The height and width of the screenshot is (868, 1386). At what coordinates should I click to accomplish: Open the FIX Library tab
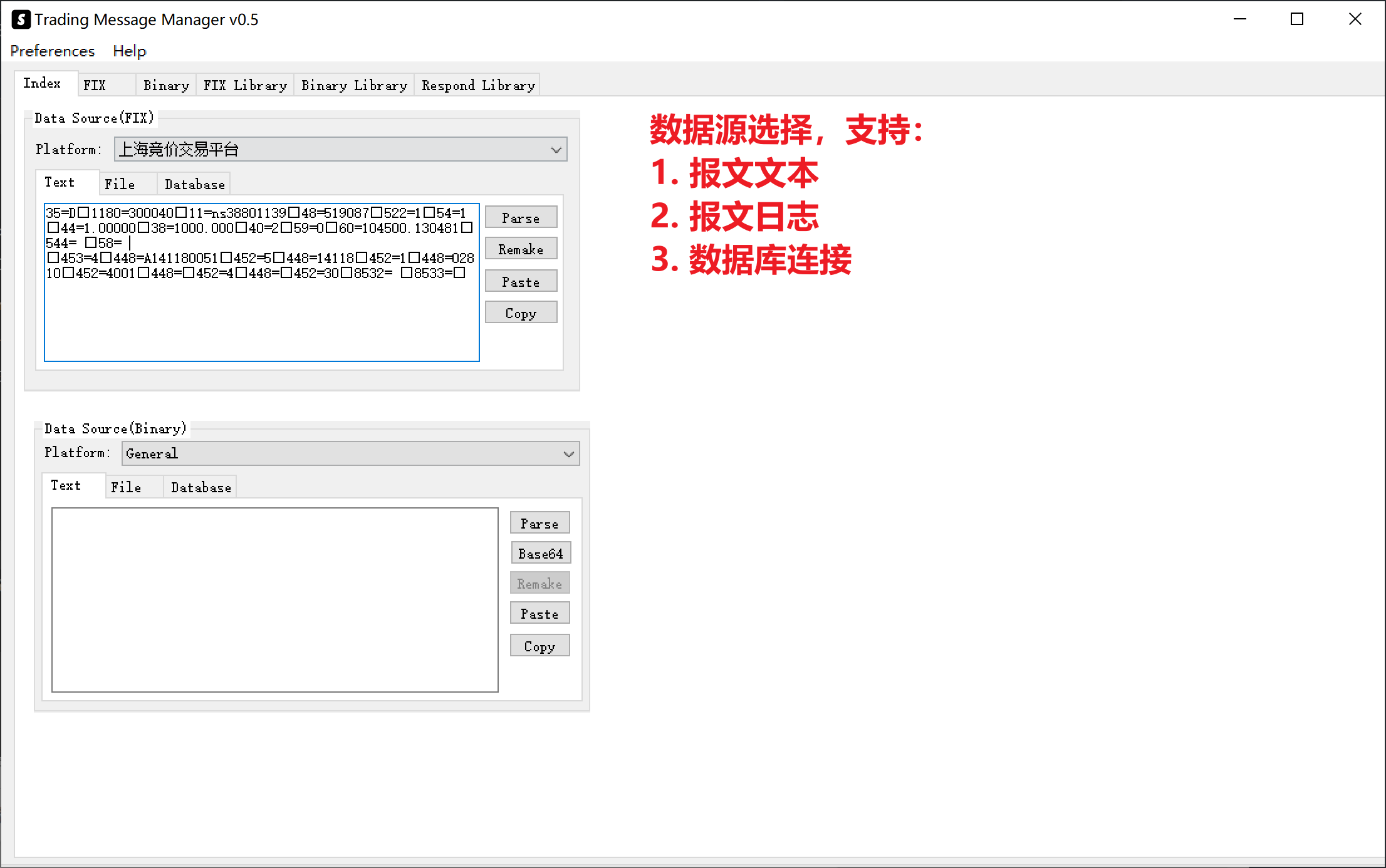coord(245,85)
